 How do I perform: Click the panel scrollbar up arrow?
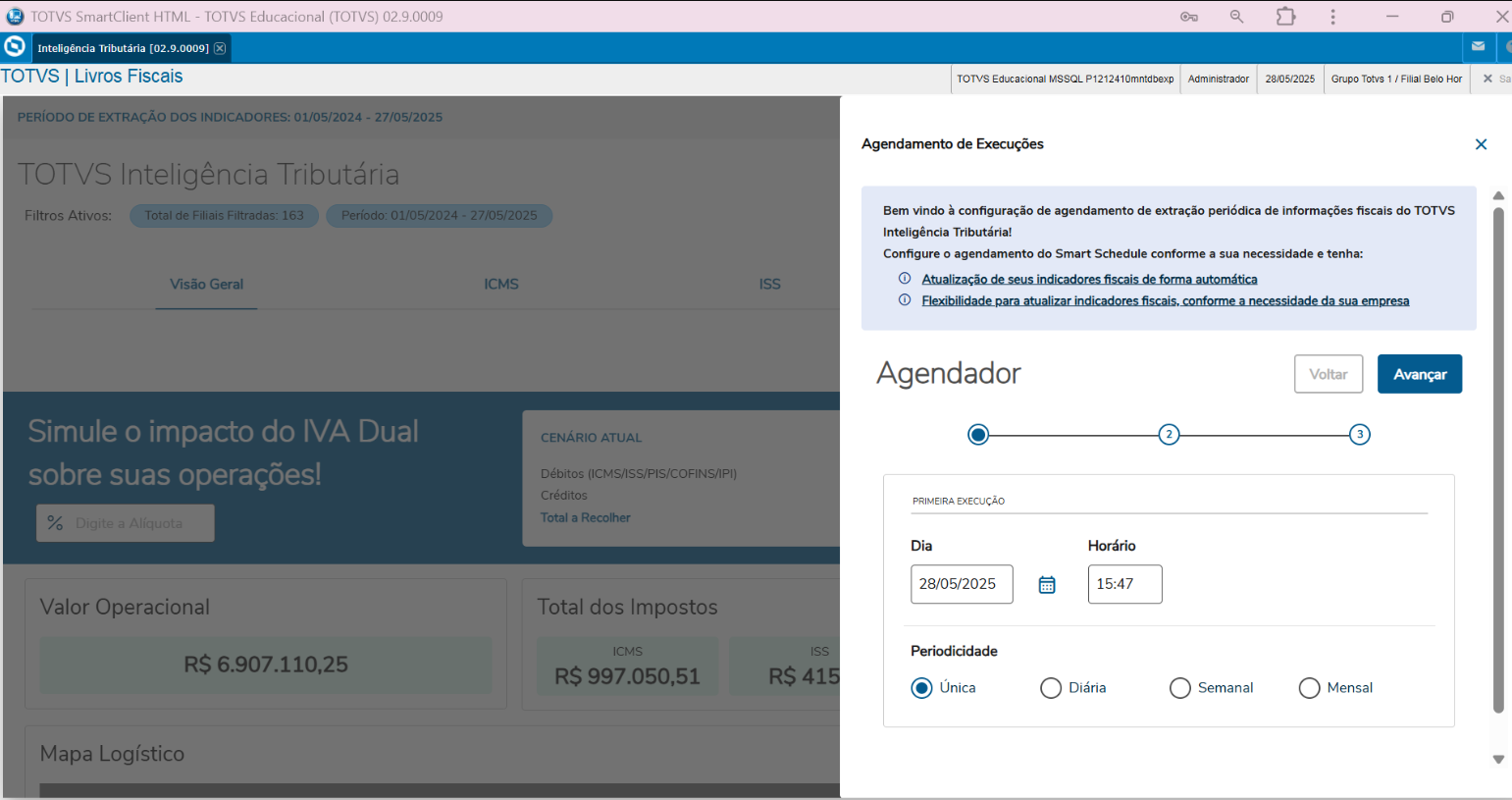[x=1498, y=195]
